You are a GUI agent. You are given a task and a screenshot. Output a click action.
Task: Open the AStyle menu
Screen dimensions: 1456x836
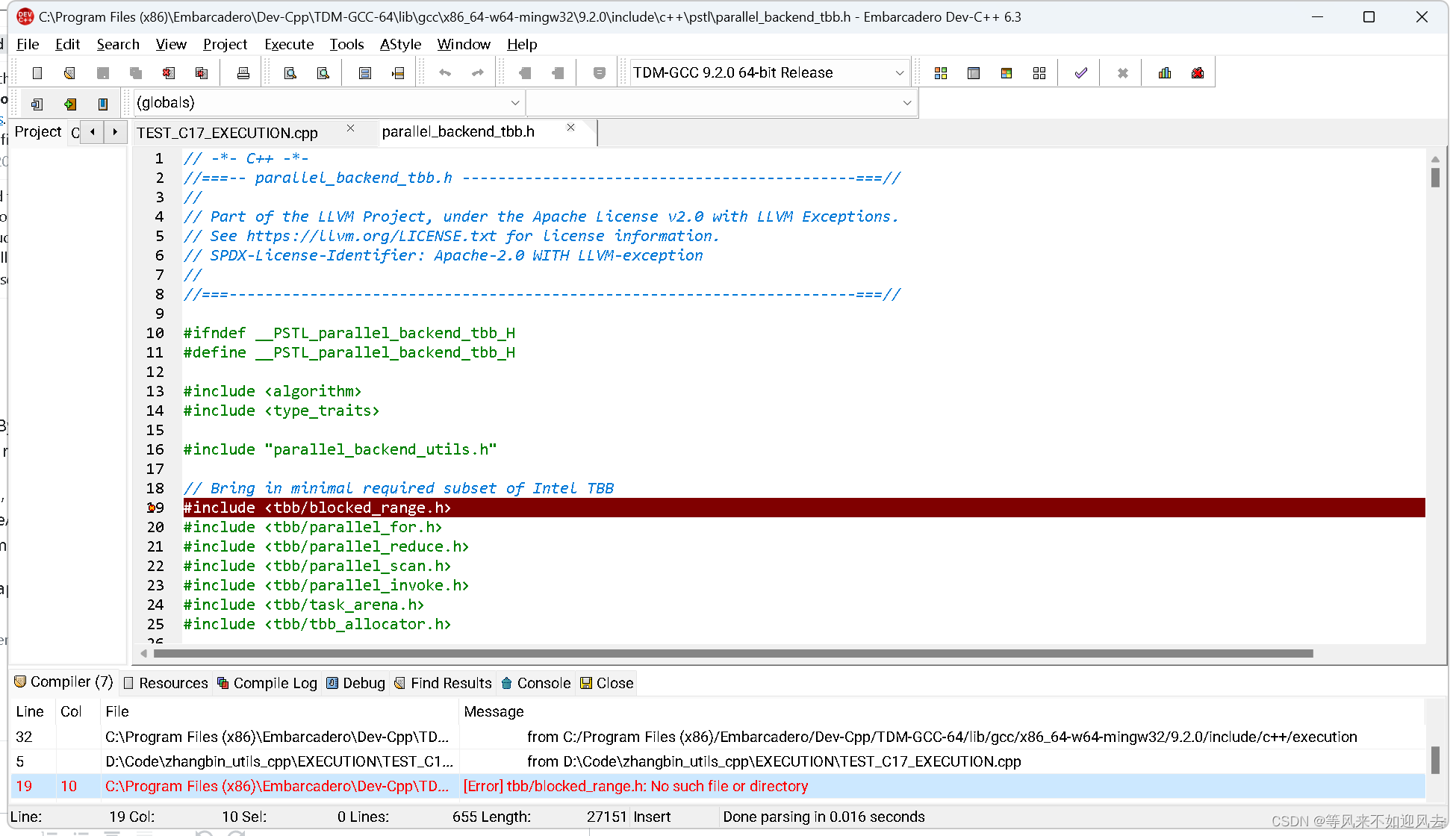pos(400,44)
